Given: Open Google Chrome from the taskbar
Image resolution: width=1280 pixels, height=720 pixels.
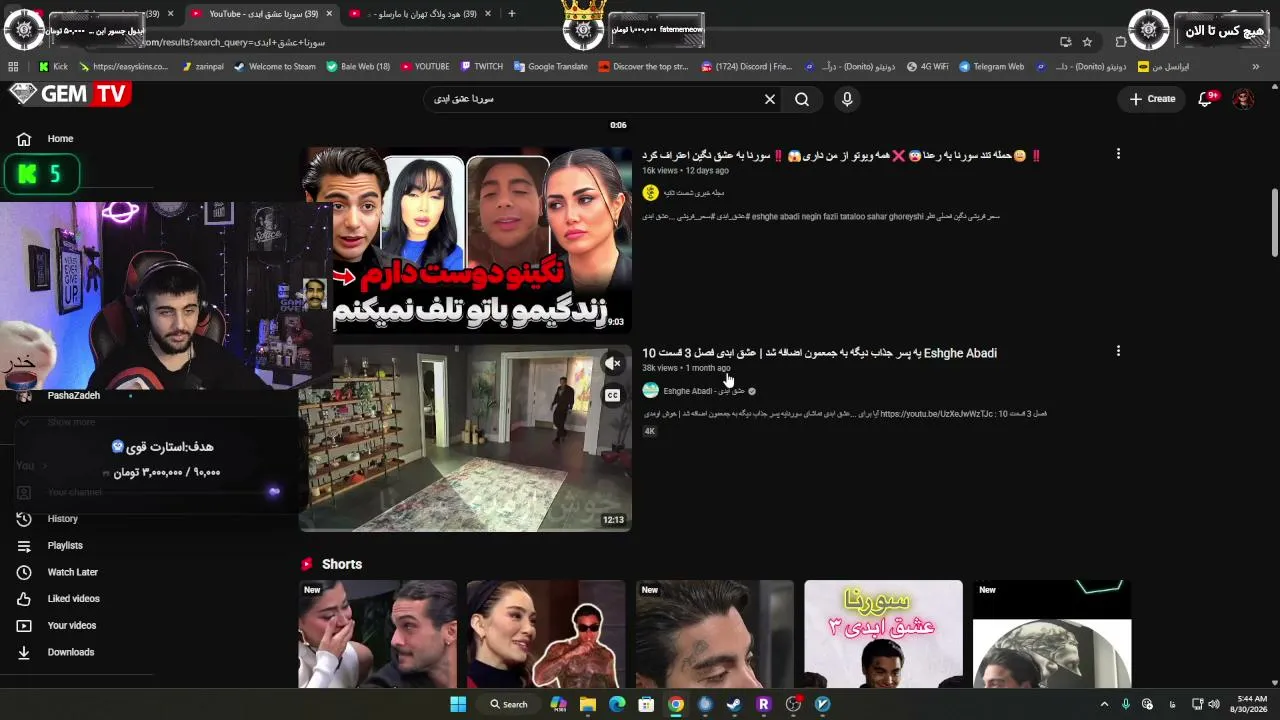Looking at the screenshot, I should [x=676, y=704].
